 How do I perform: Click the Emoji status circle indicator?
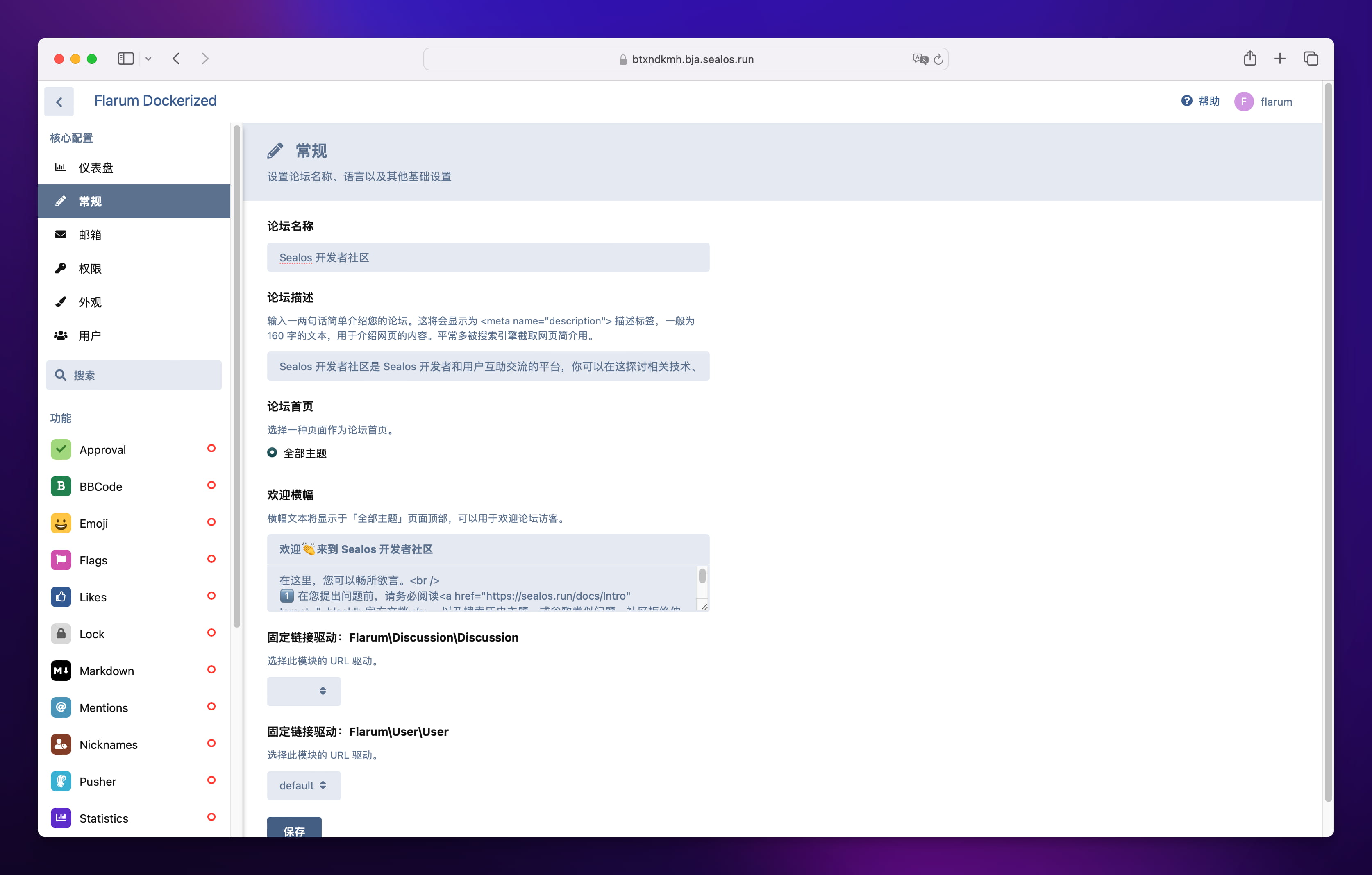211,522
